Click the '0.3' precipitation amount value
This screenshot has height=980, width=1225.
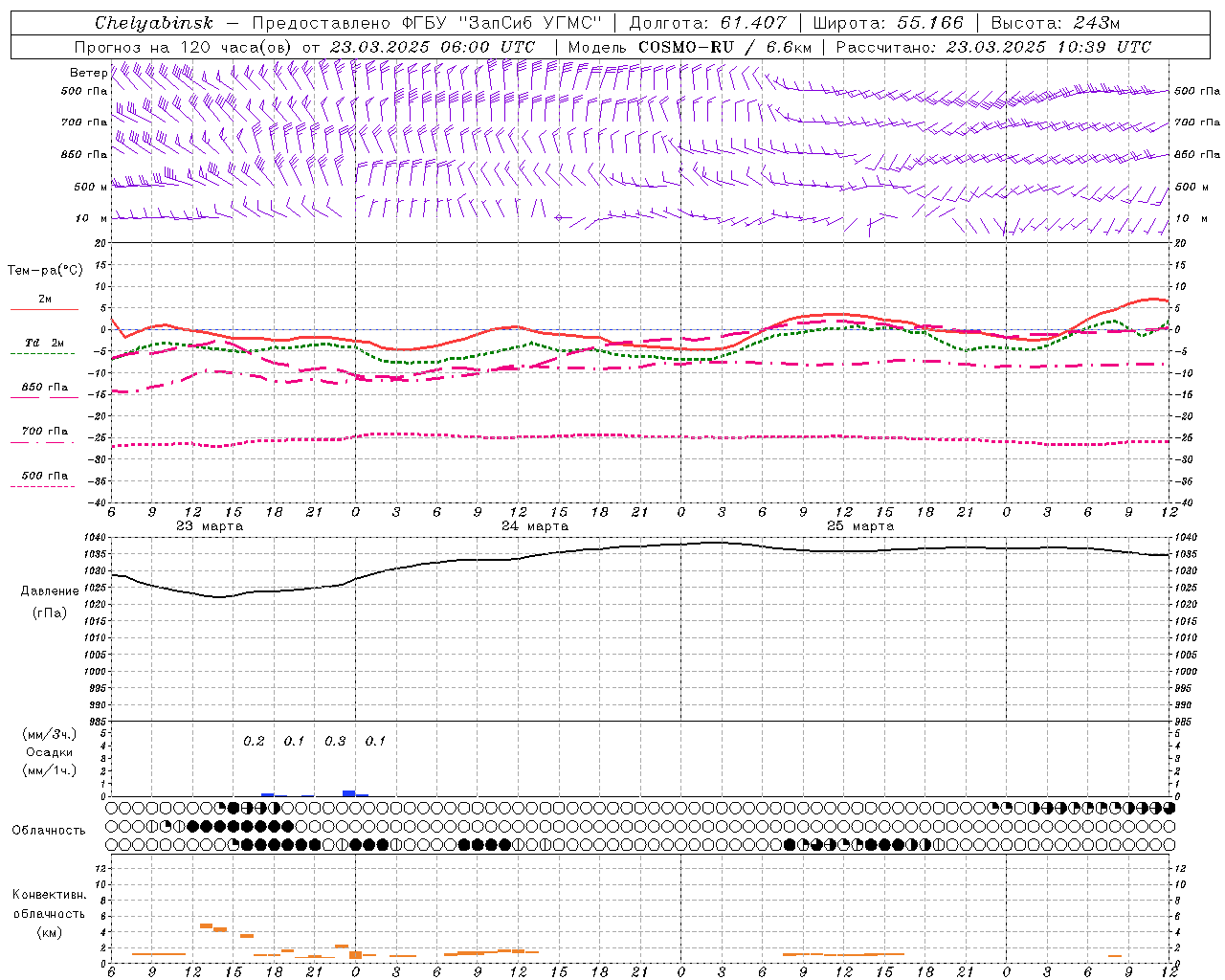[x=335, y=741]
